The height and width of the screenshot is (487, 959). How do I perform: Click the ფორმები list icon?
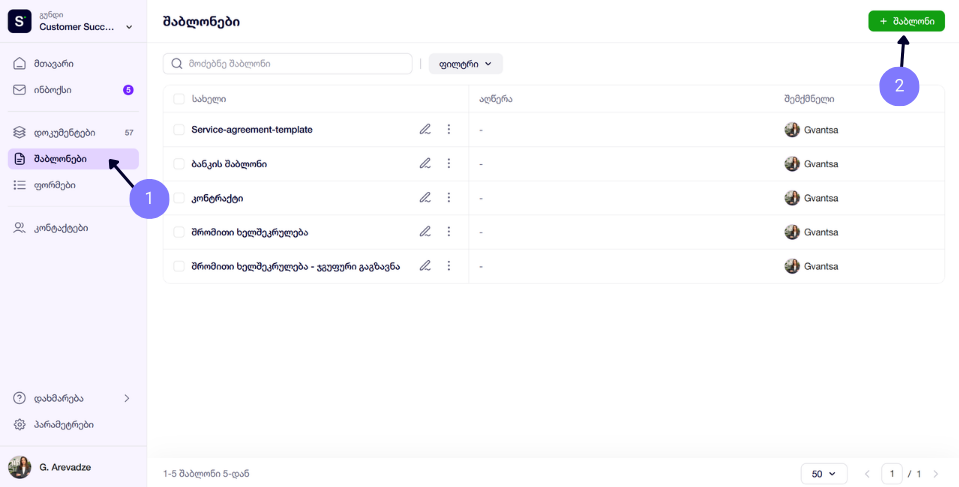20,185
